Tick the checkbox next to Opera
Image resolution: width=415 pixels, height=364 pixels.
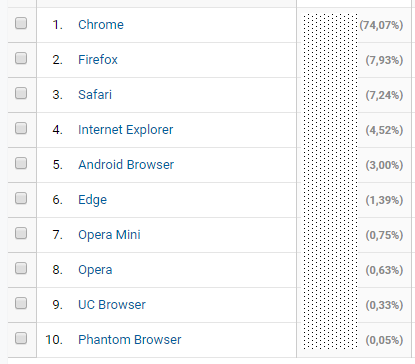pyautogui.click(x=21, y=268)
